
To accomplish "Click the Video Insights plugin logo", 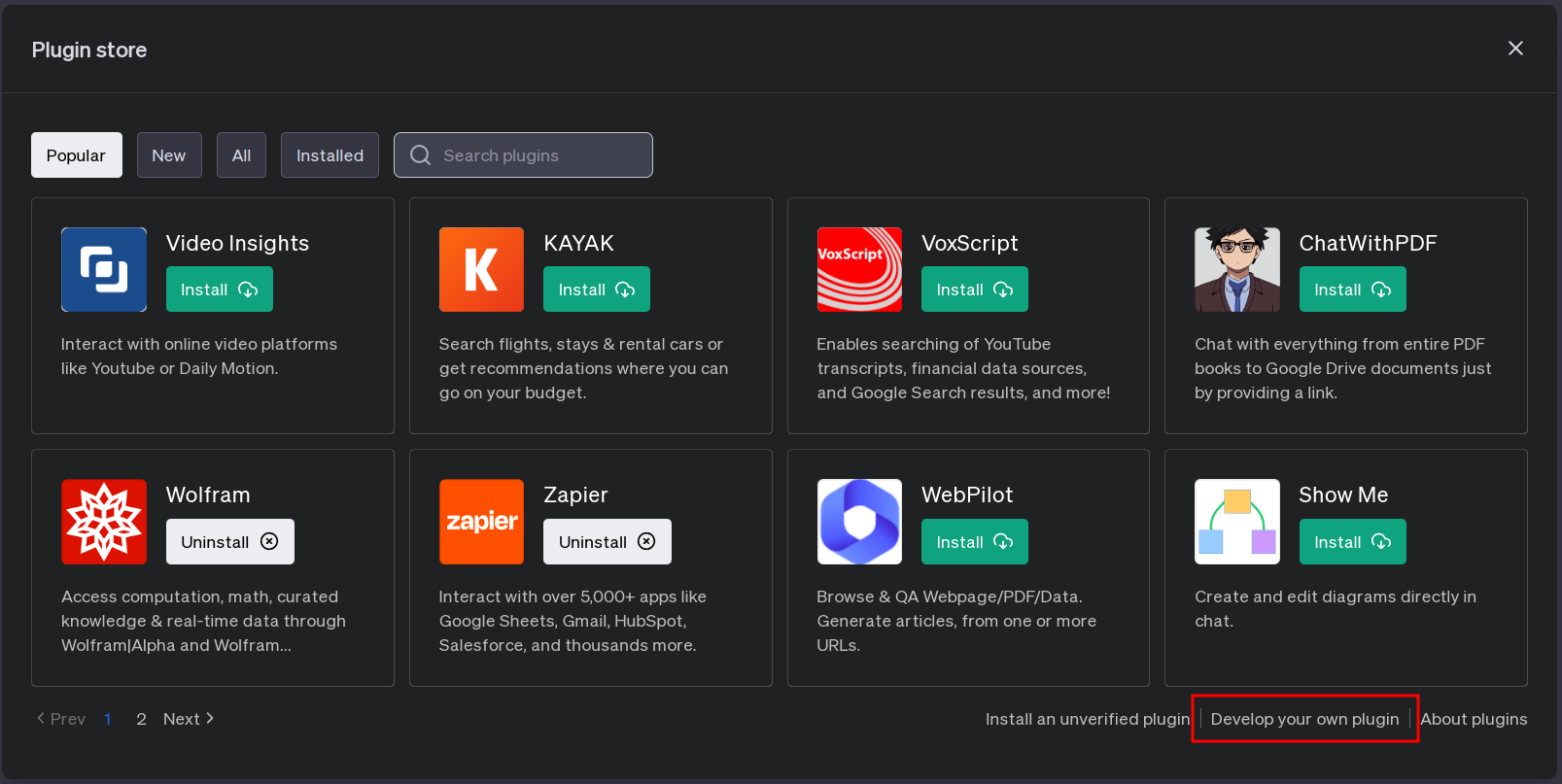I will (104, 269).
